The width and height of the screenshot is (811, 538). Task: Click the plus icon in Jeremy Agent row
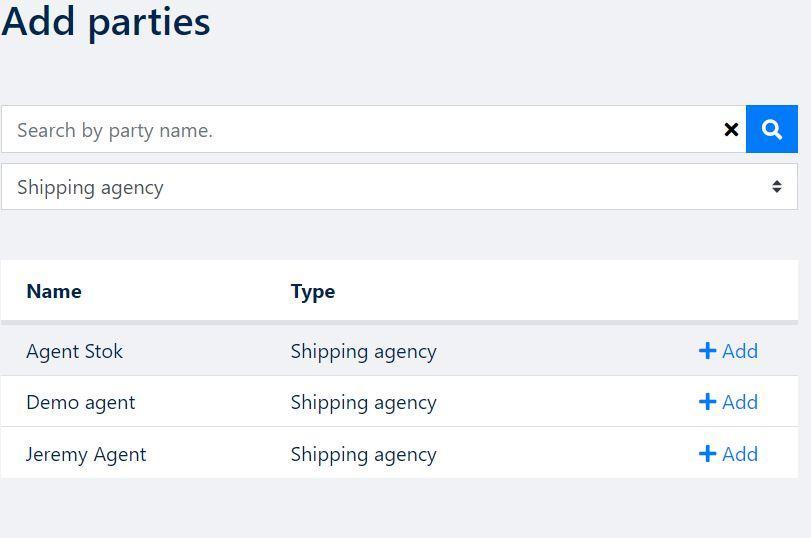point(707,454)
